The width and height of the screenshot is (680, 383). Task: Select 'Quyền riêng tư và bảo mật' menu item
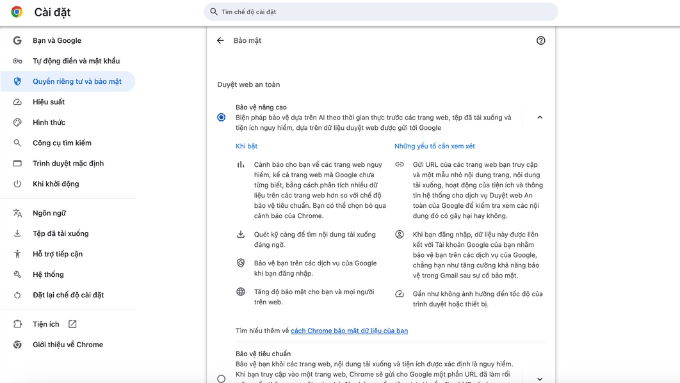[x=68, y=81]
